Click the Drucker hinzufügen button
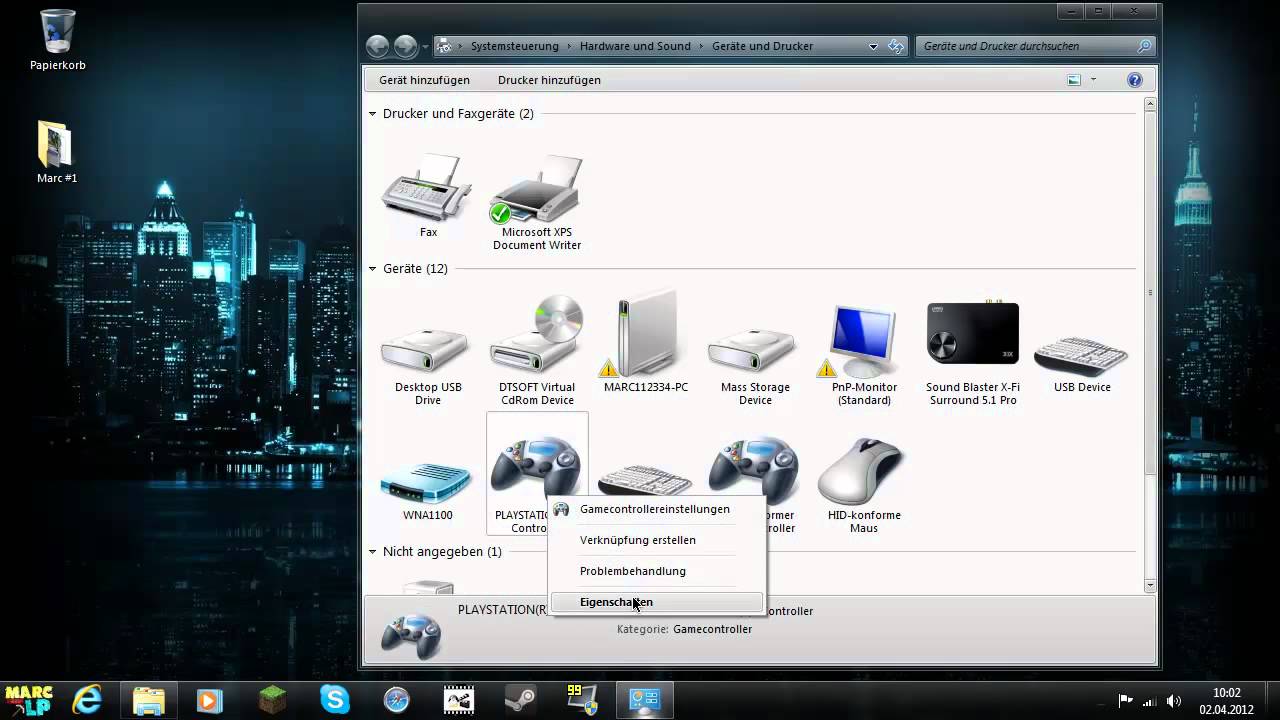Image resolution: width=1280 pixels, height=720 pixels. [549, 80]
